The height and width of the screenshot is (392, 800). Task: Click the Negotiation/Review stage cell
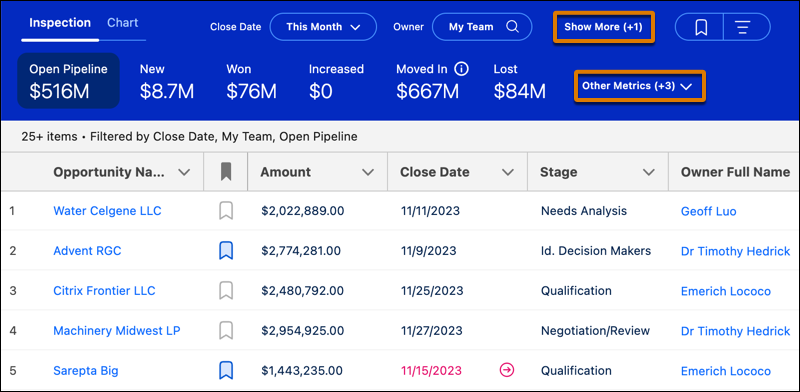(595, 330)
